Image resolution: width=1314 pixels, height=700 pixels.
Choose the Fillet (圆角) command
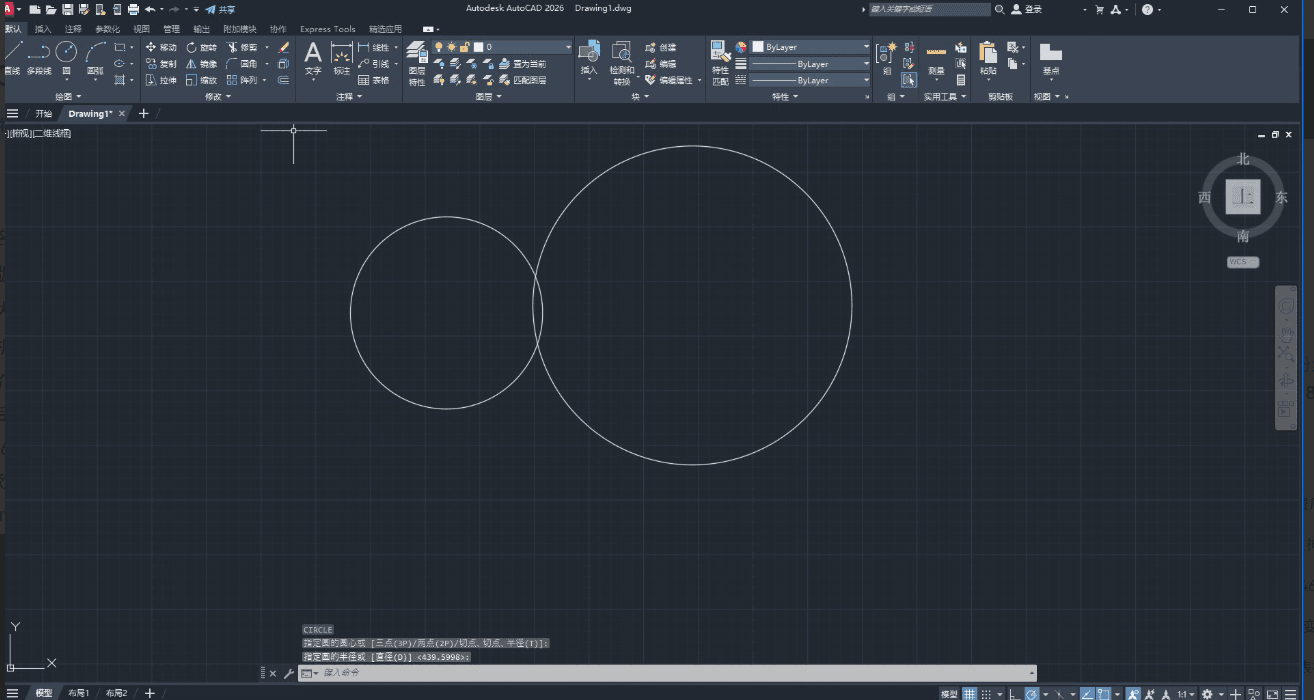pyautogui.click(x=242, y=63)
